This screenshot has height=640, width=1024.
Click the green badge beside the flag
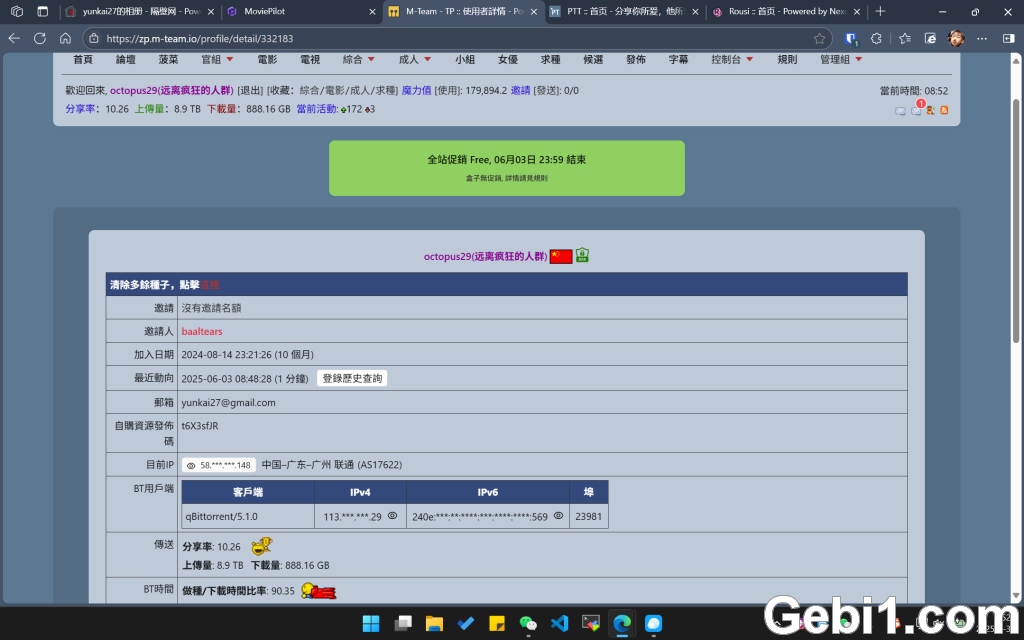point(582,255)
